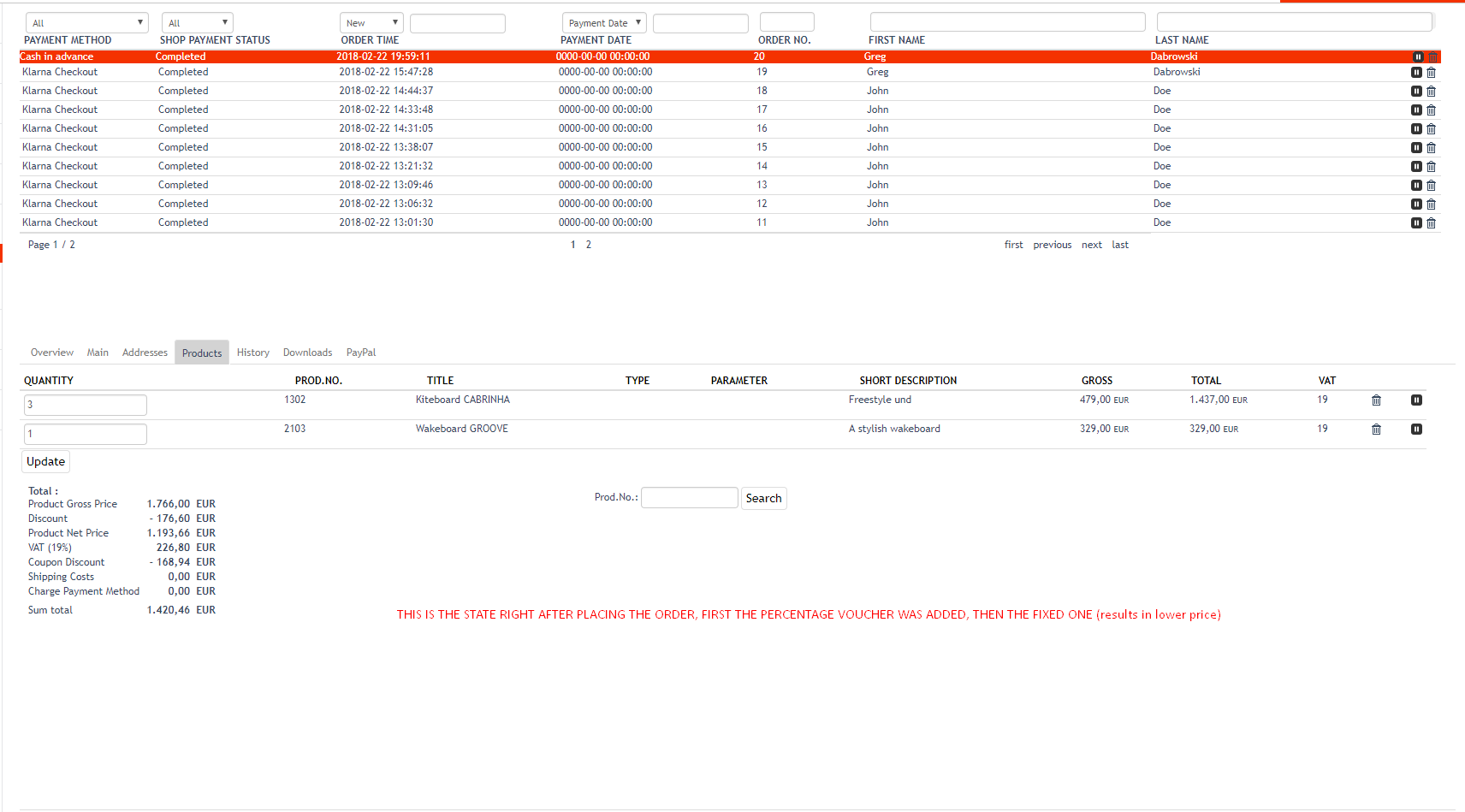The image size is (1465, 812).
Task: Open the Addresses tab
Action: (145, 353)
